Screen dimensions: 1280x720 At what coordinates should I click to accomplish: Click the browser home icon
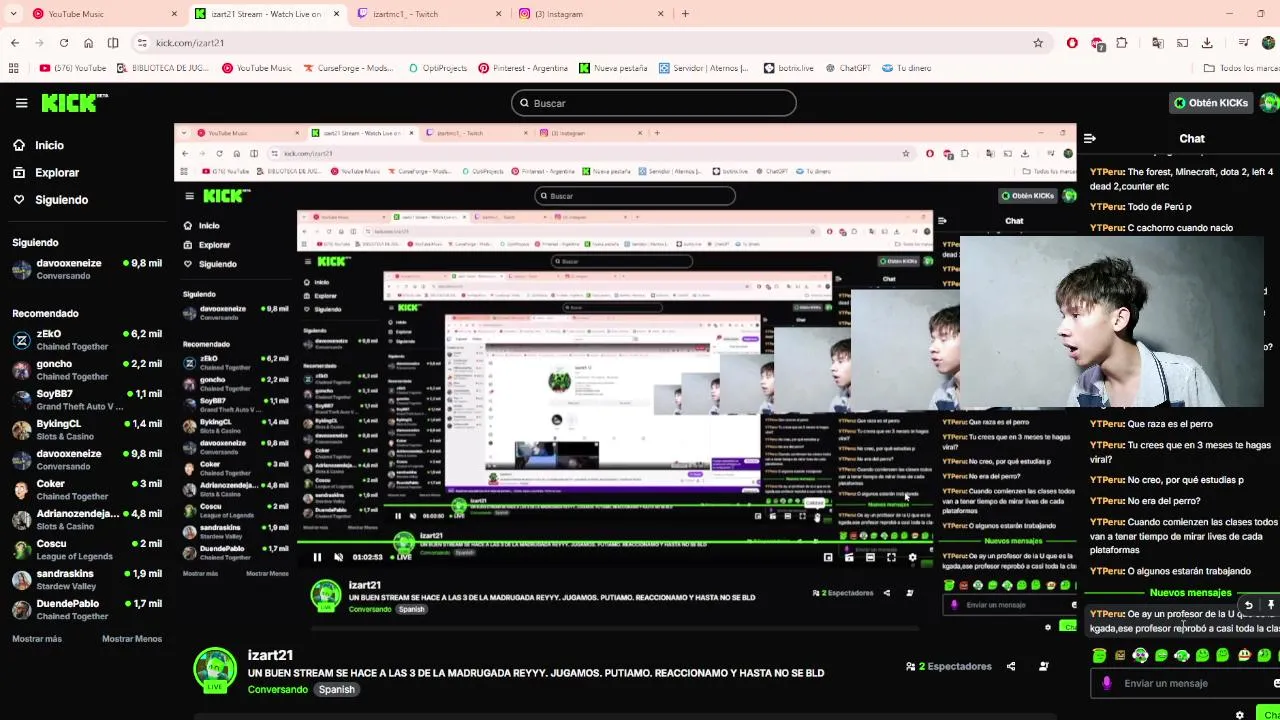coord(88,43)
